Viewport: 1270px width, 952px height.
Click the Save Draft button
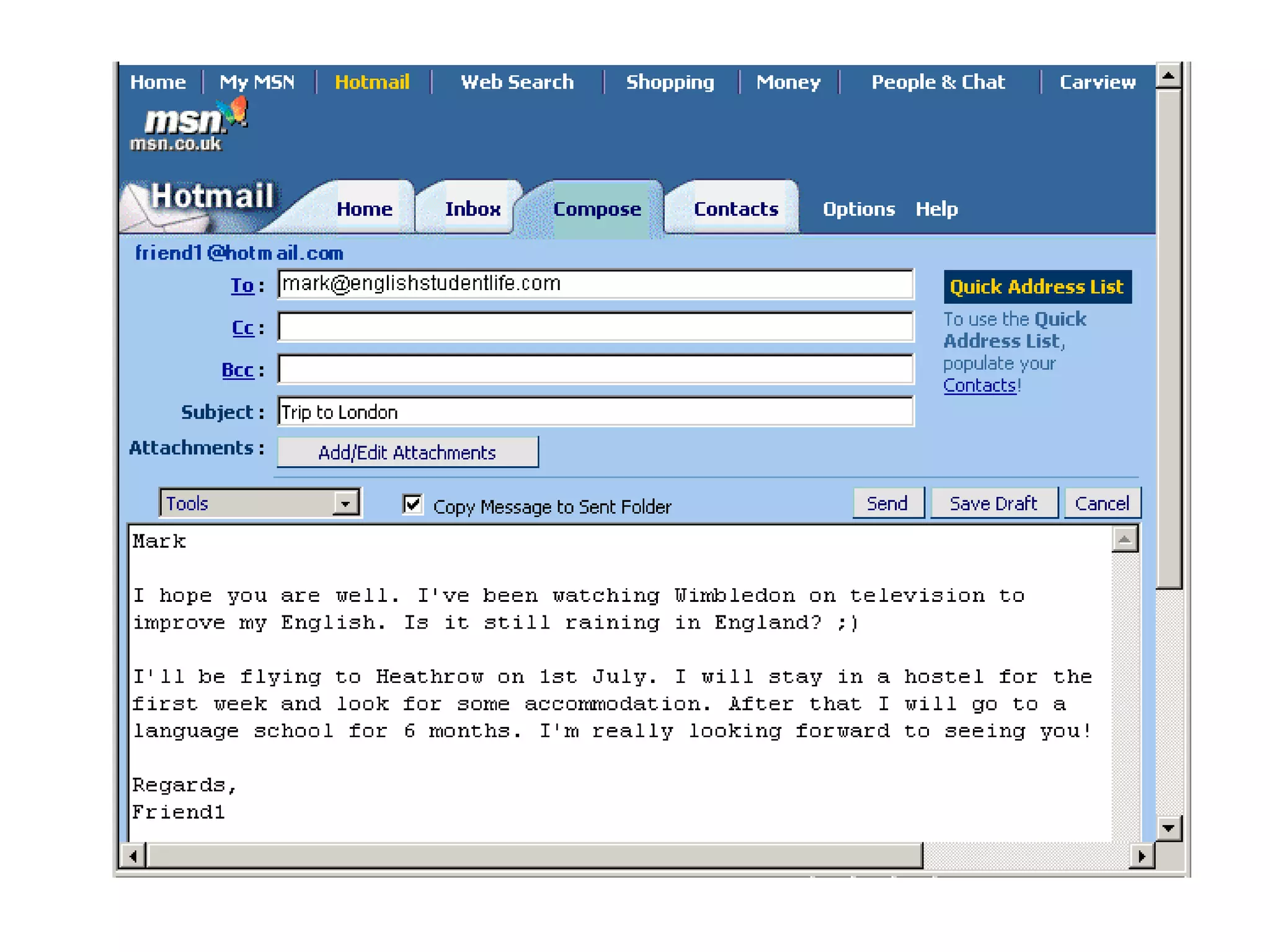click(x=994, y=503)
